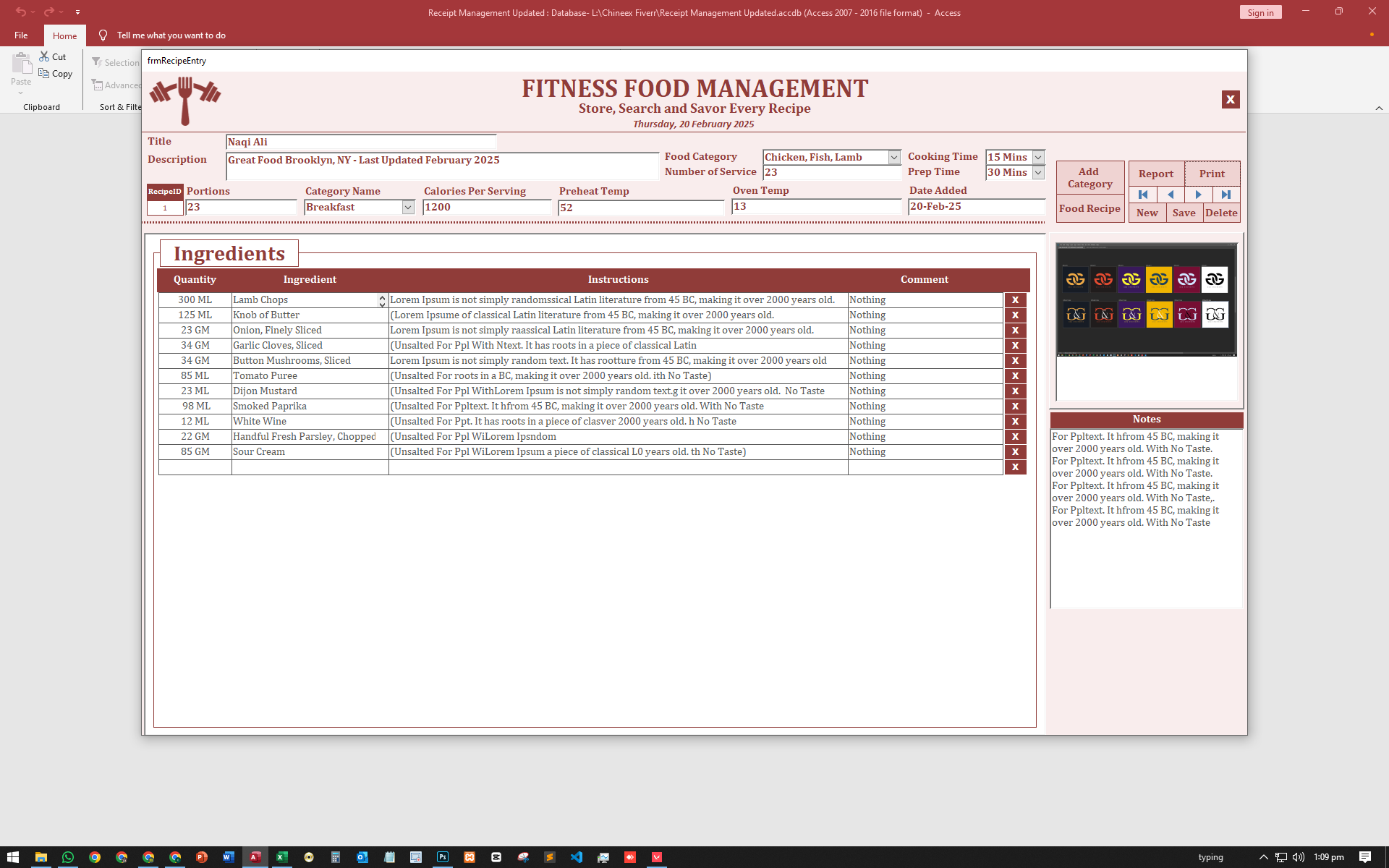Expand the Food Category dropdown
The image size is (1389, 868).
pyautogui.click(x=894, y=158)
